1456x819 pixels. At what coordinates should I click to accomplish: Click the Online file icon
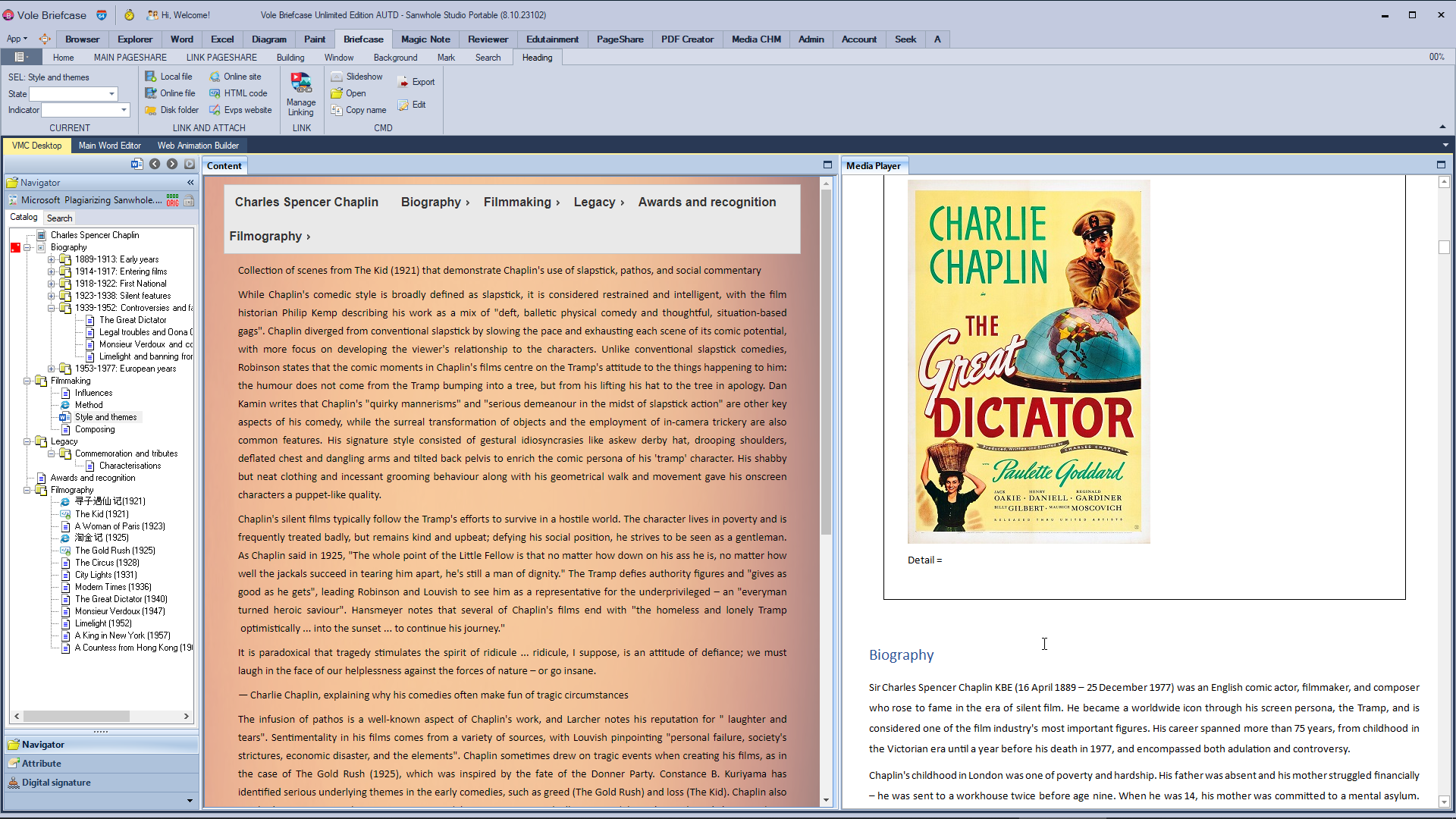(x=151, y=93)
